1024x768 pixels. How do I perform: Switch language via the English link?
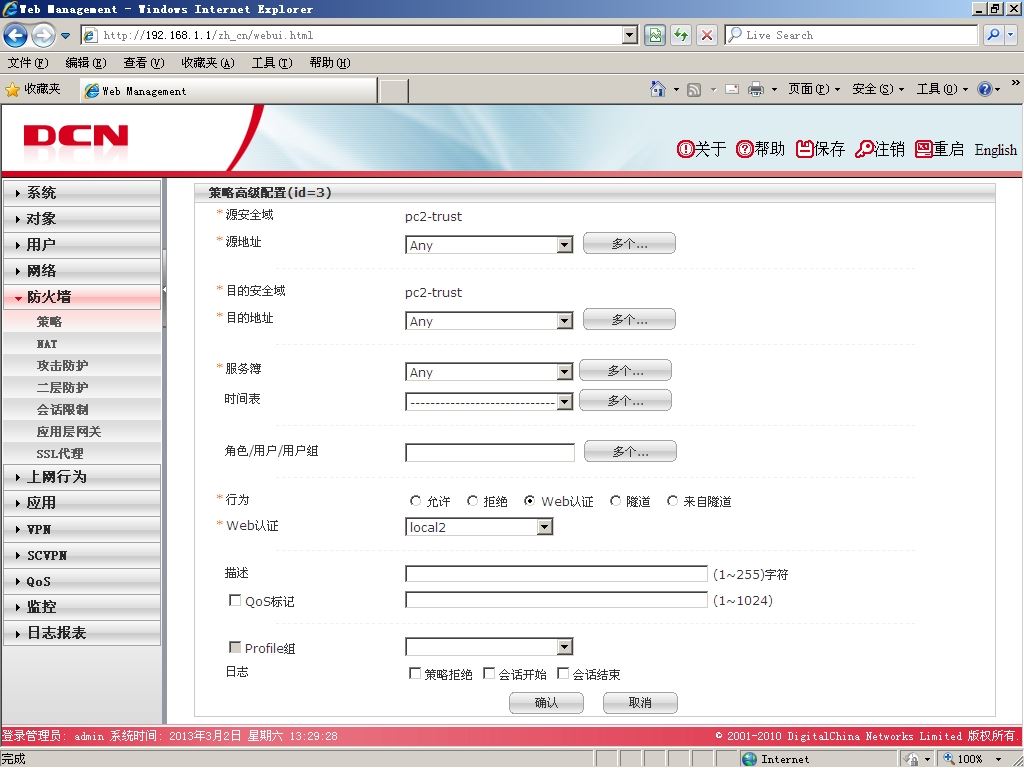coord(995,150)
